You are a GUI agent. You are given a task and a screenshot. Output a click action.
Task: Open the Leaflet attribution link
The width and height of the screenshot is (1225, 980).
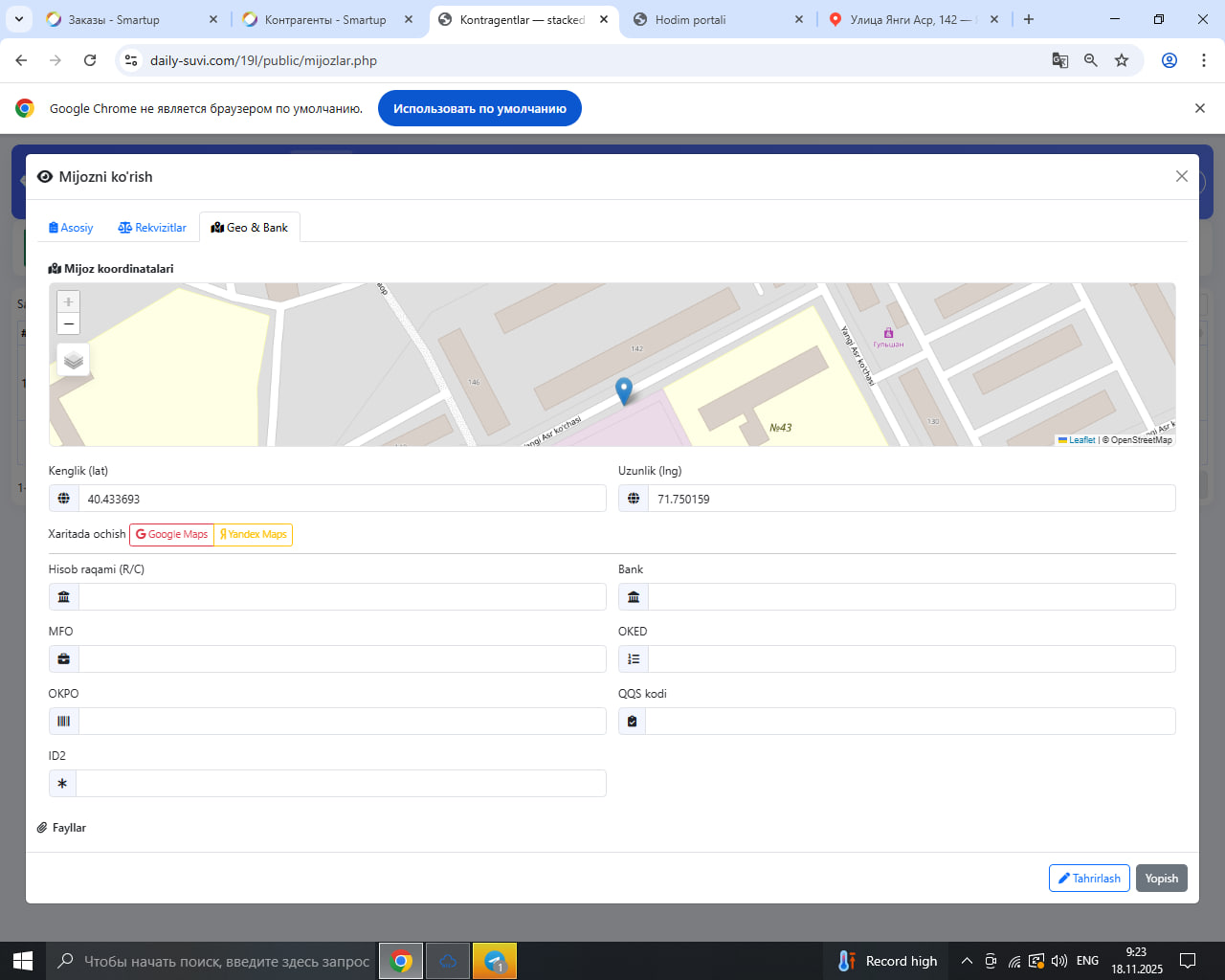1081,440
